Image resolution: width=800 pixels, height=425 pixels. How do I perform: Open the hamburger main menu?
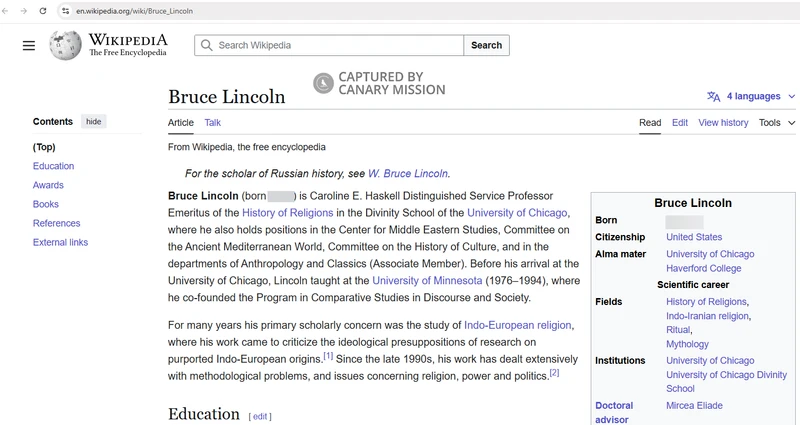pos(29,45)
